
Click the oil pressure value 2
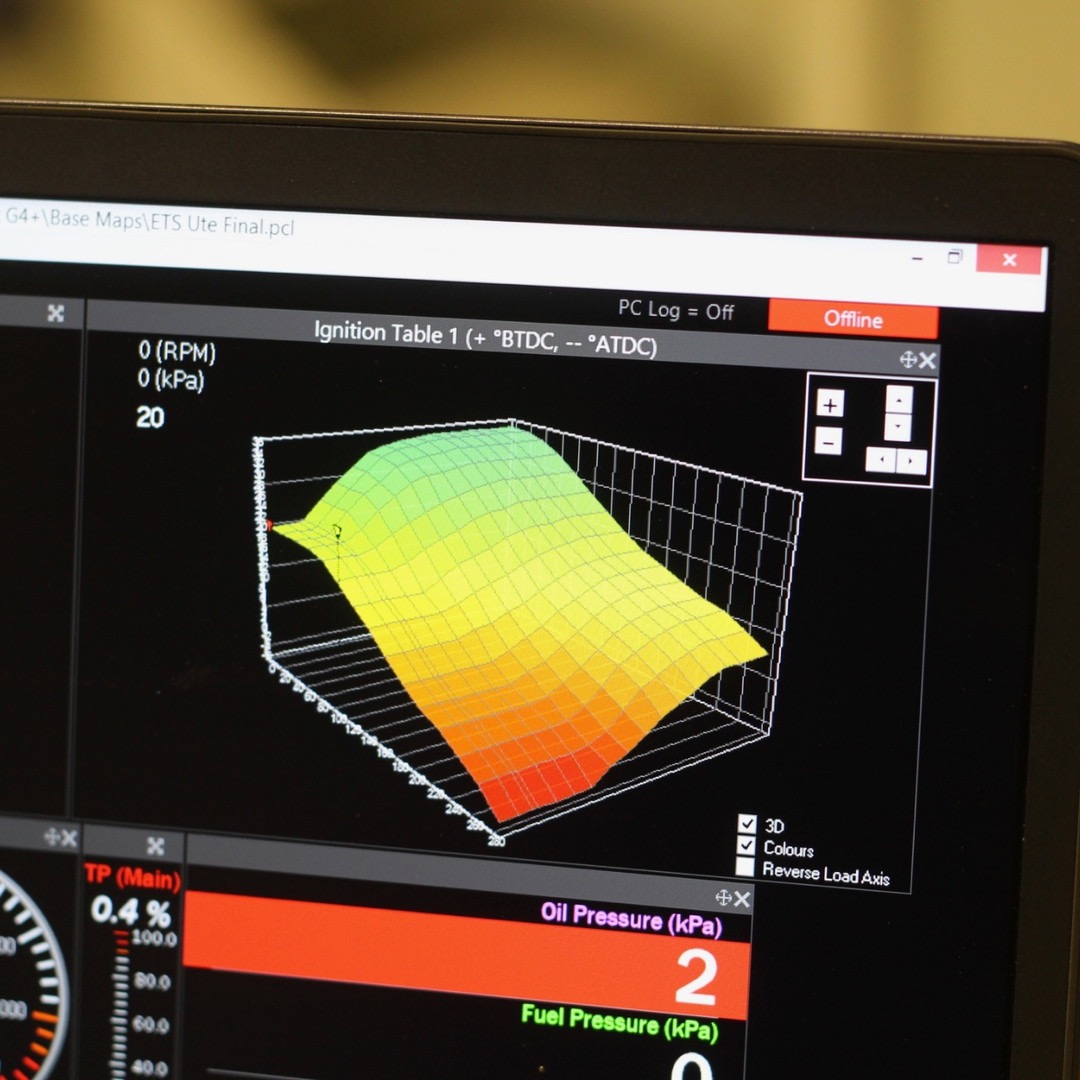[696, 977]
